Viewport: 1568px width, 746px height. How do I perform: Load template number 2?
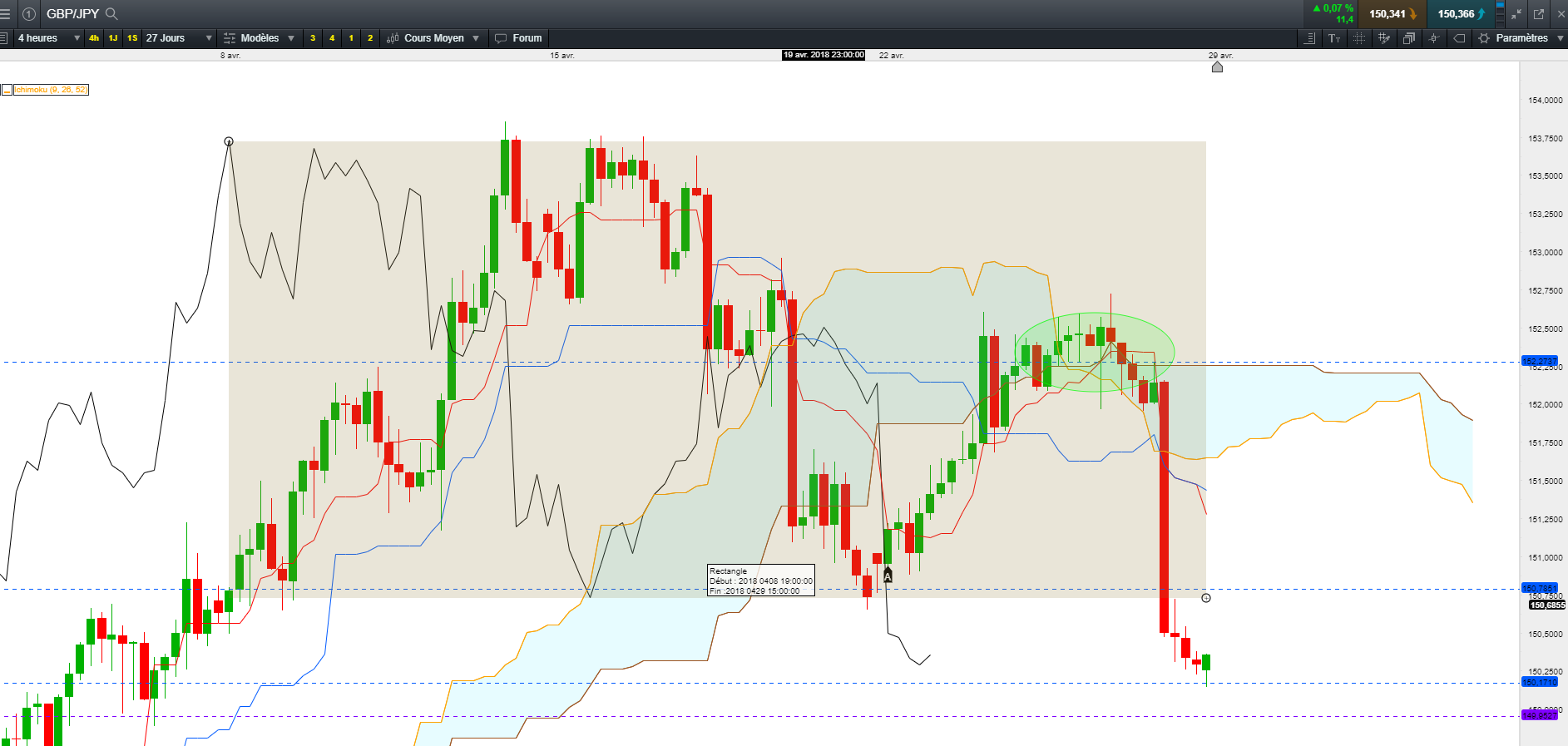coord(370,38)
